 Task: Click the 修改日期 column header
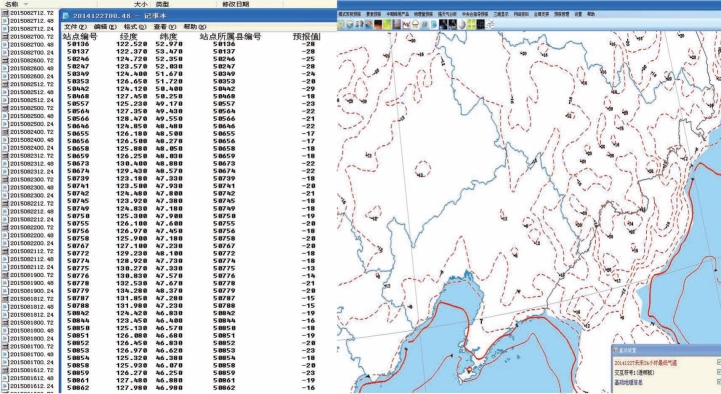235,4
